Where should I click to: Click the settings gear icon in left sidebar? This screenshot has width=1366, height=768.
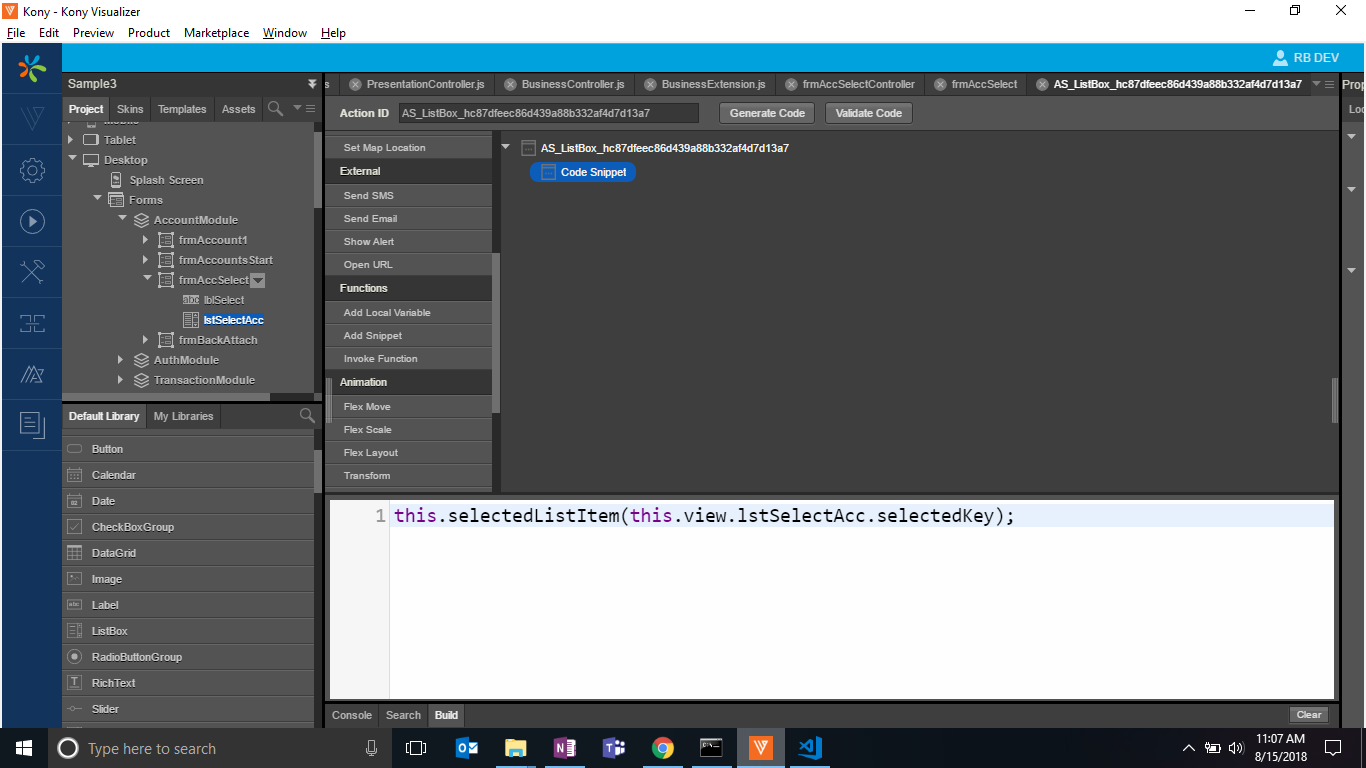pos(32,171)
